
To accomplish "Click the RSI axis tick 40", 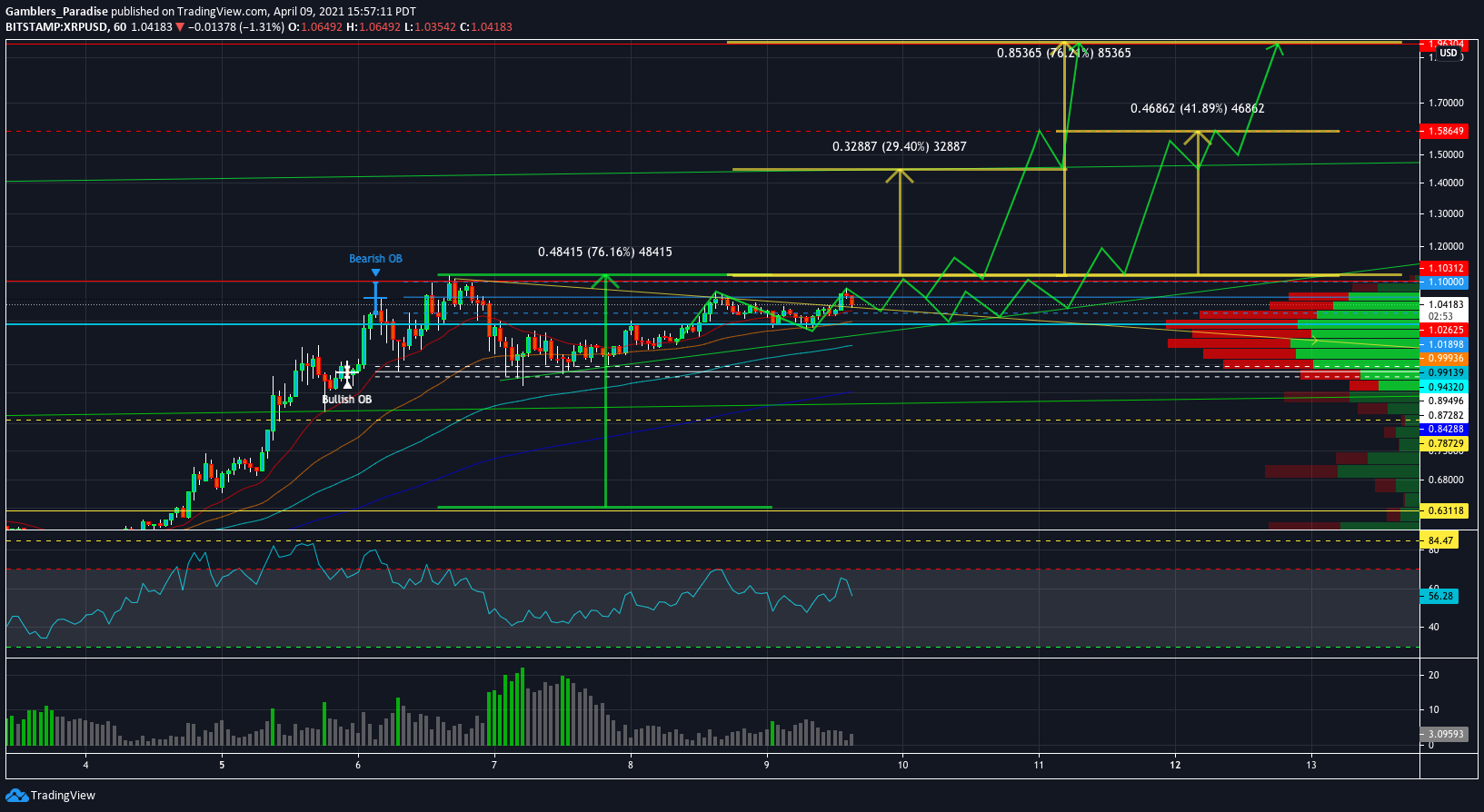I will click(1434, 627).
